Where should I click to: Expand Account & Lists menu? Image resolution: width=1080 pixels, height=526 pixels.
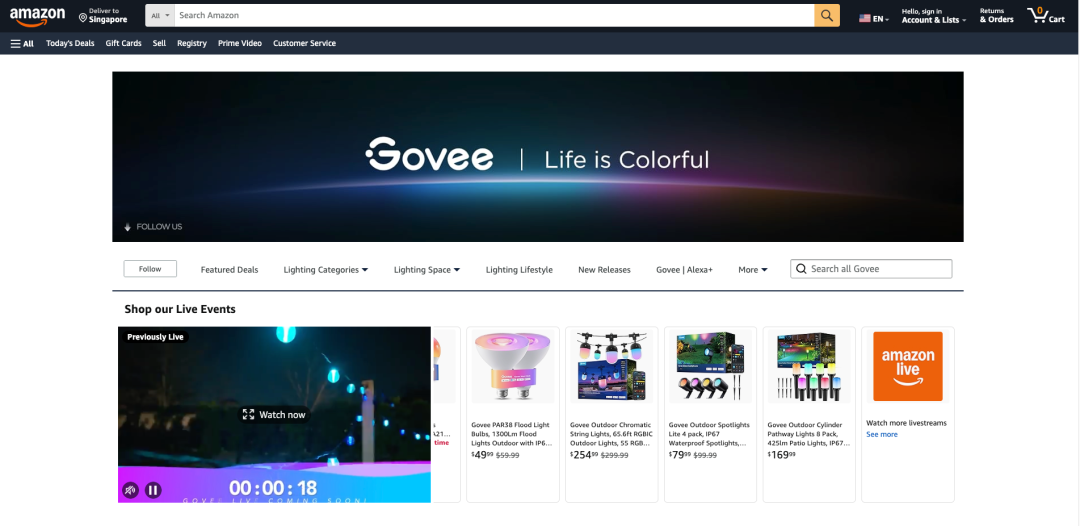pos(933,16)
